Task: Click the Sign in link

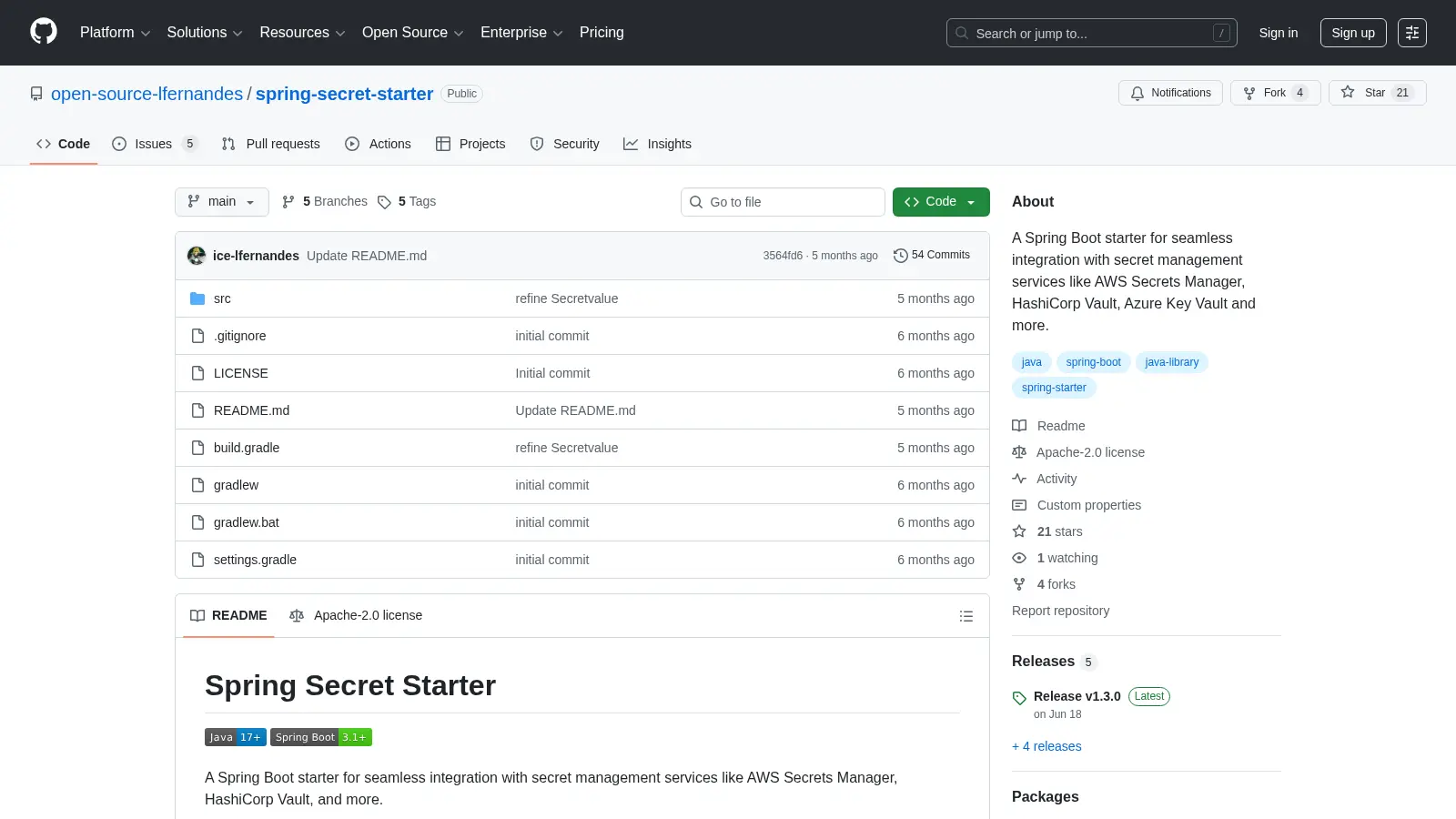Action: (1279, 33)
